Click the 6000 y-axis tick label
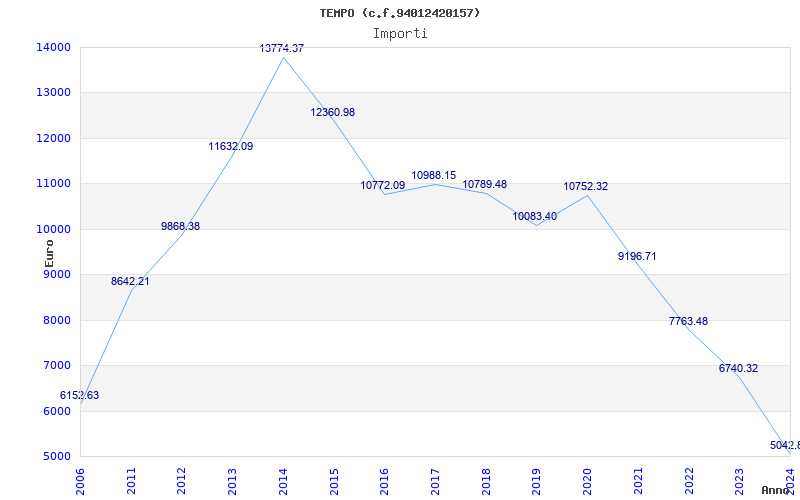The height and width of the screenshot is (500, 800). click(x=57, y=411)
